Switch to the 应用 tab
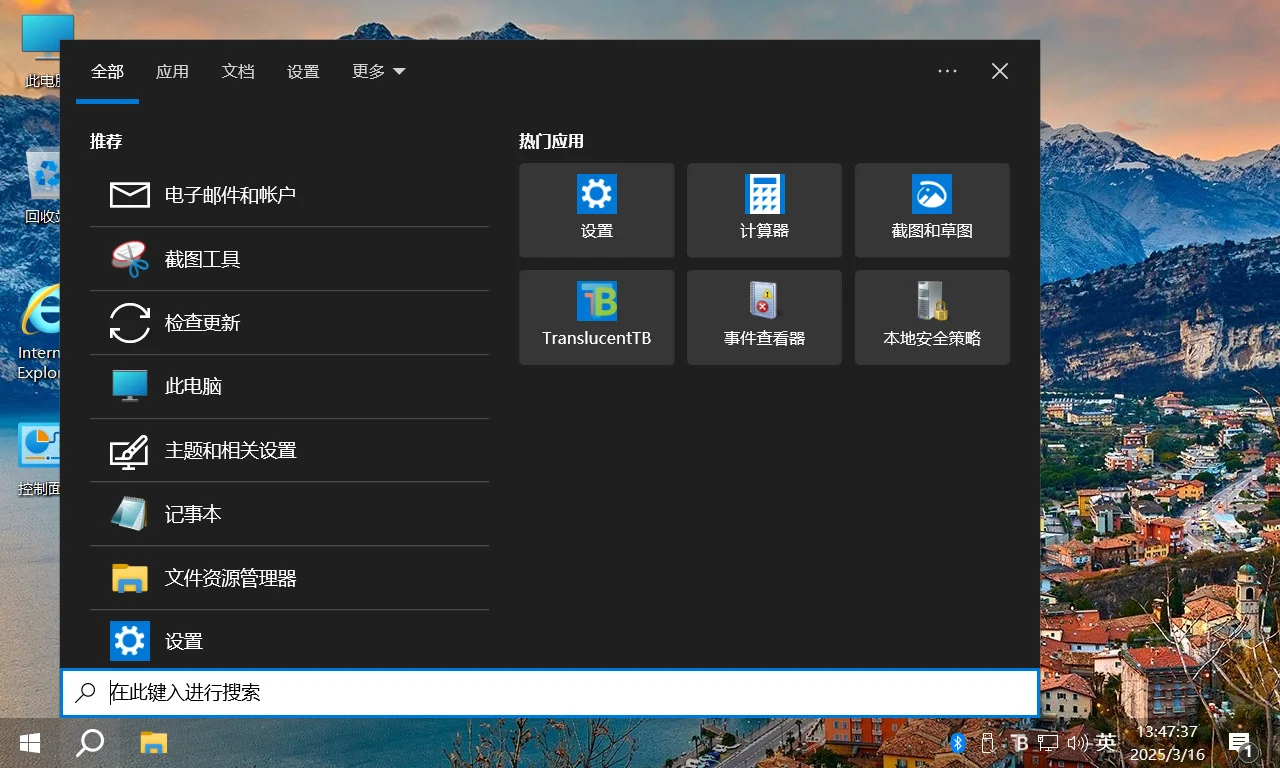The height and width of the screenshot is (768, 1280). pyautogui.click(x=172, y=71)
